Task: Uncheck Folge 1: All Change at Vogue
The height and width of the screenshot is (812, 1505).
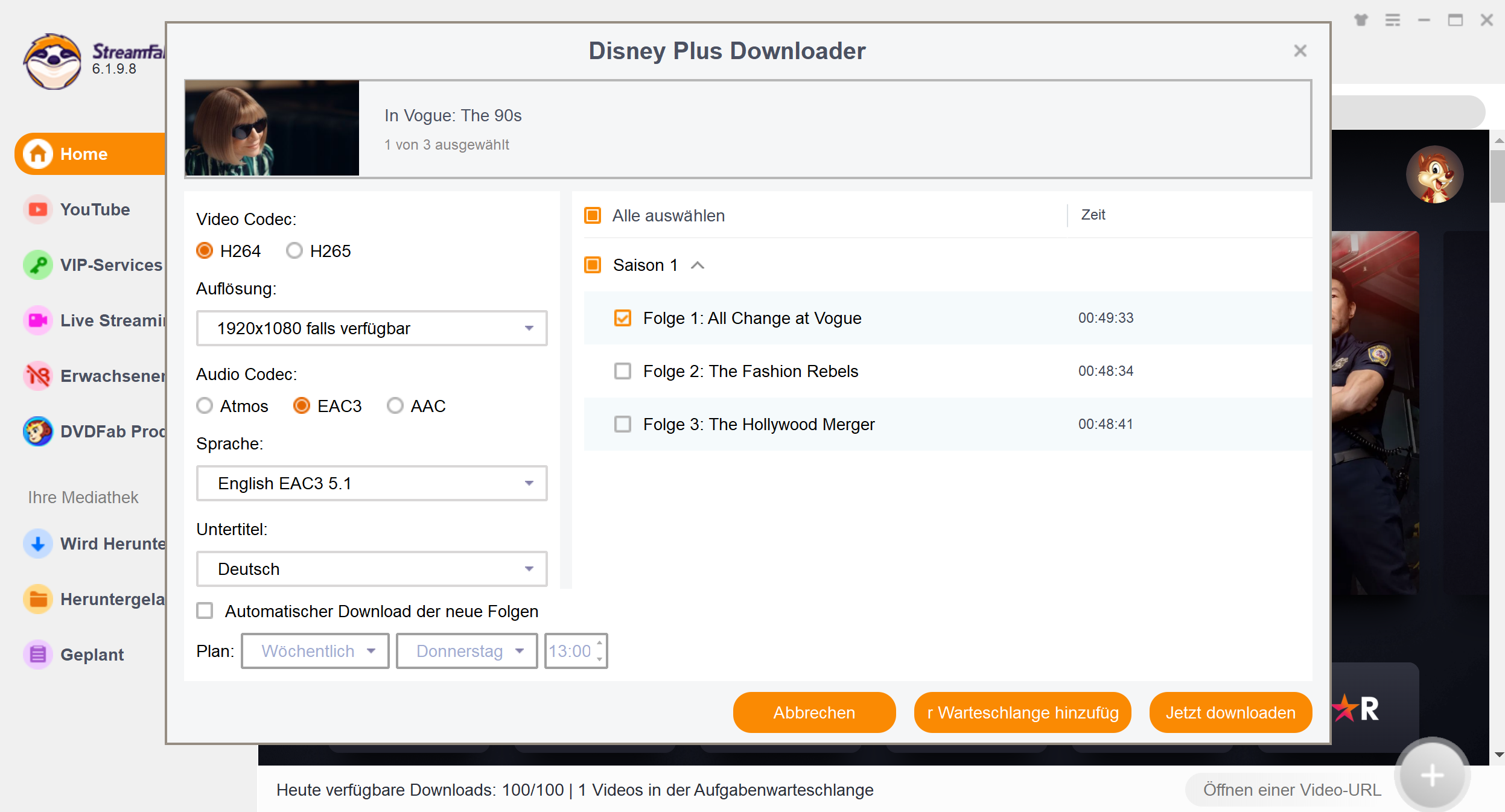Action: (623, 318)
